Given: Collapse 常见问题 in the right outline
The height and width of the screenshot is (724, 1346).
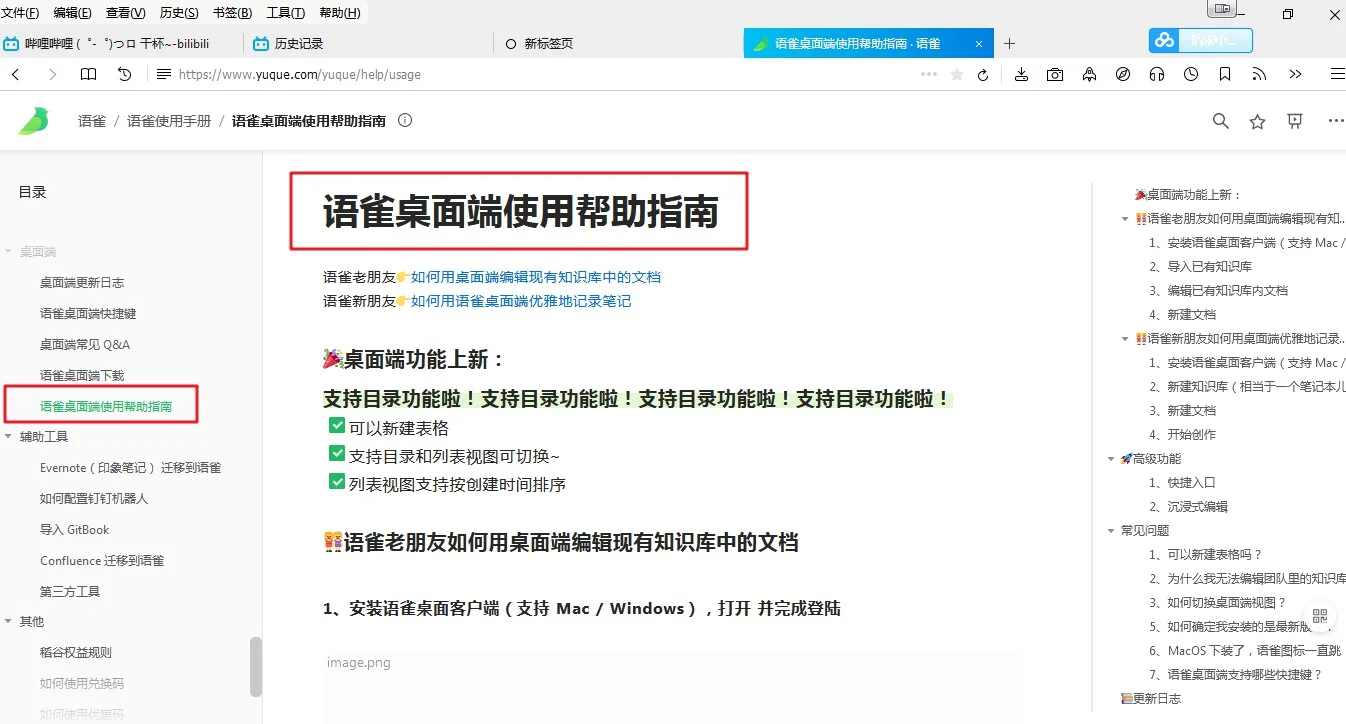Looking at the screenshot, I should point(1111,531).
